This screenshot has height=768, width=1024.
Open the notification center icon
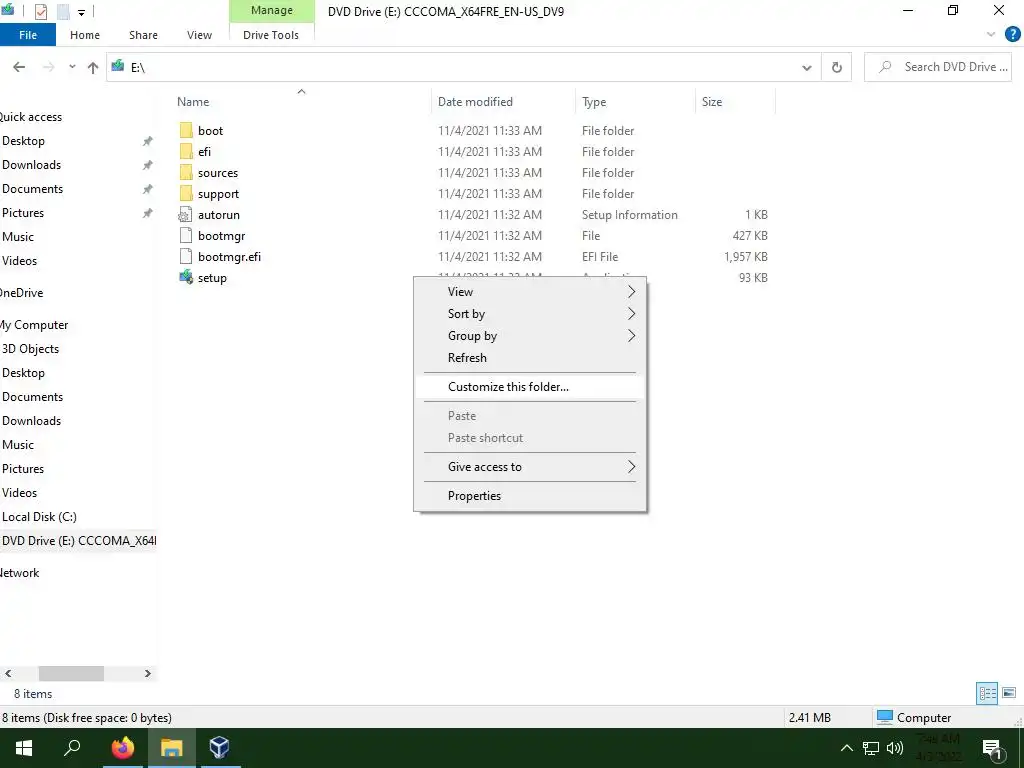pyautogui.click(x=992, y=749)
